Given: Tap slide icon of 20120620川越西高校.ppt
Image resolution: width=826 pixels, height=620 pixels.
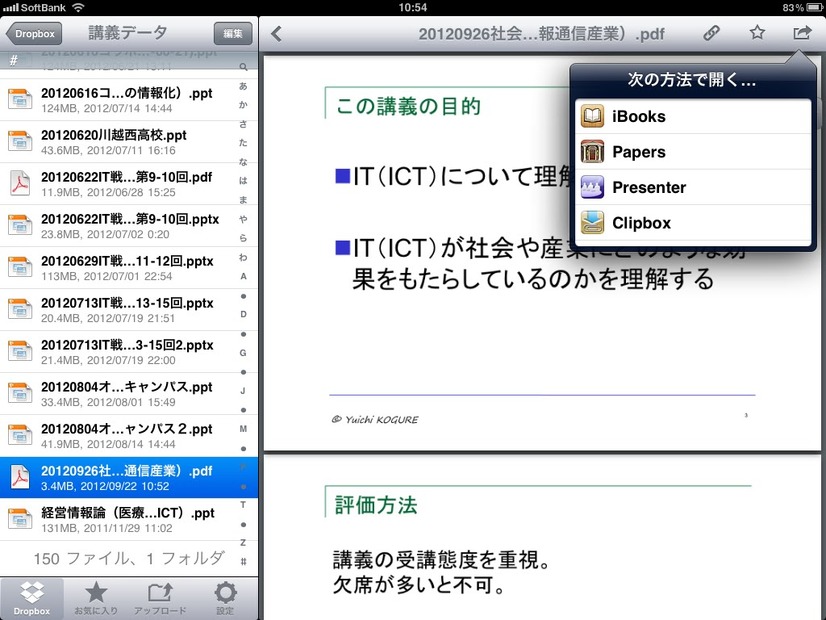Looking at the screenshot, I should coord(20,142).
